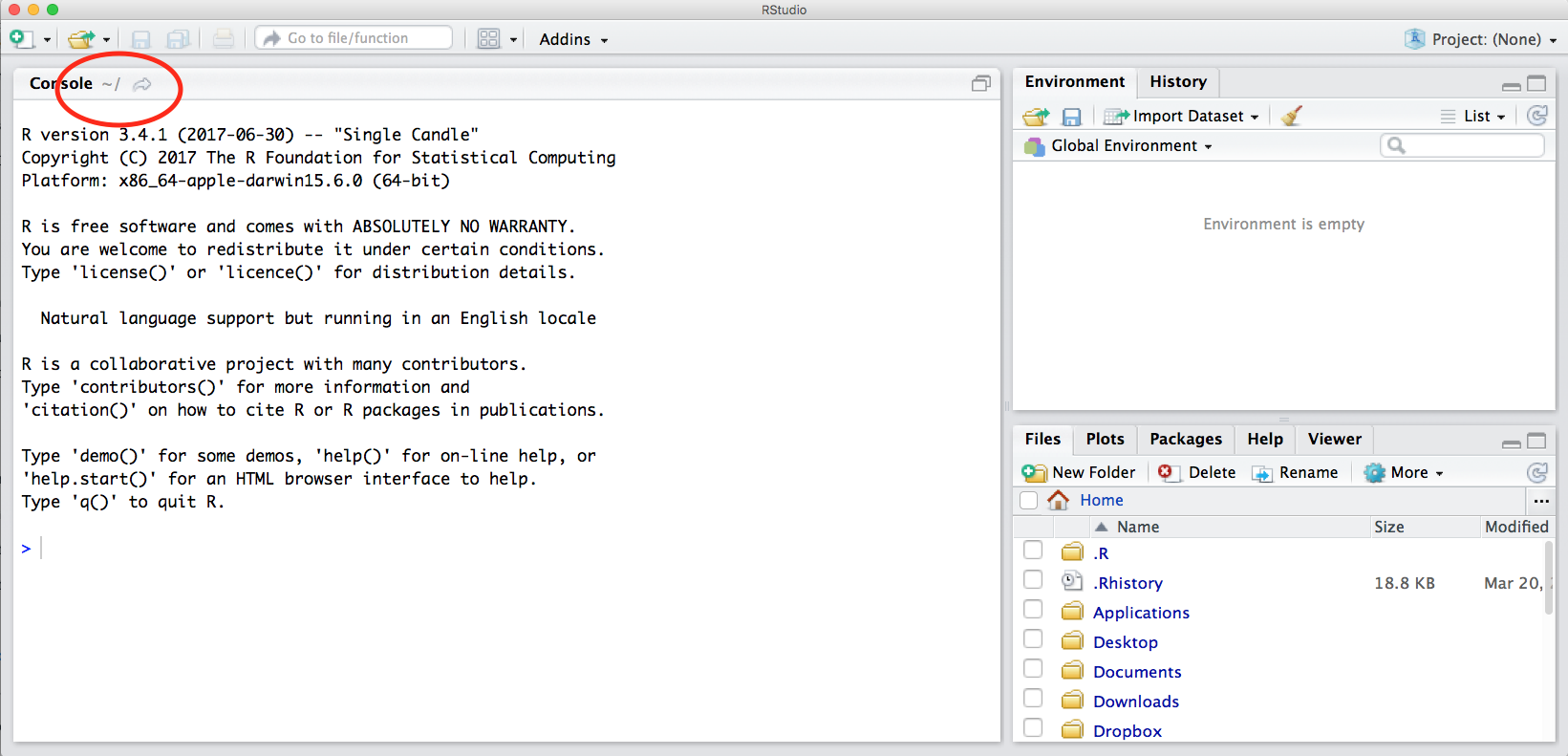Viewport: 1568px width, 756px height.
Task: Click the Home house icon
Action: 1058,500
